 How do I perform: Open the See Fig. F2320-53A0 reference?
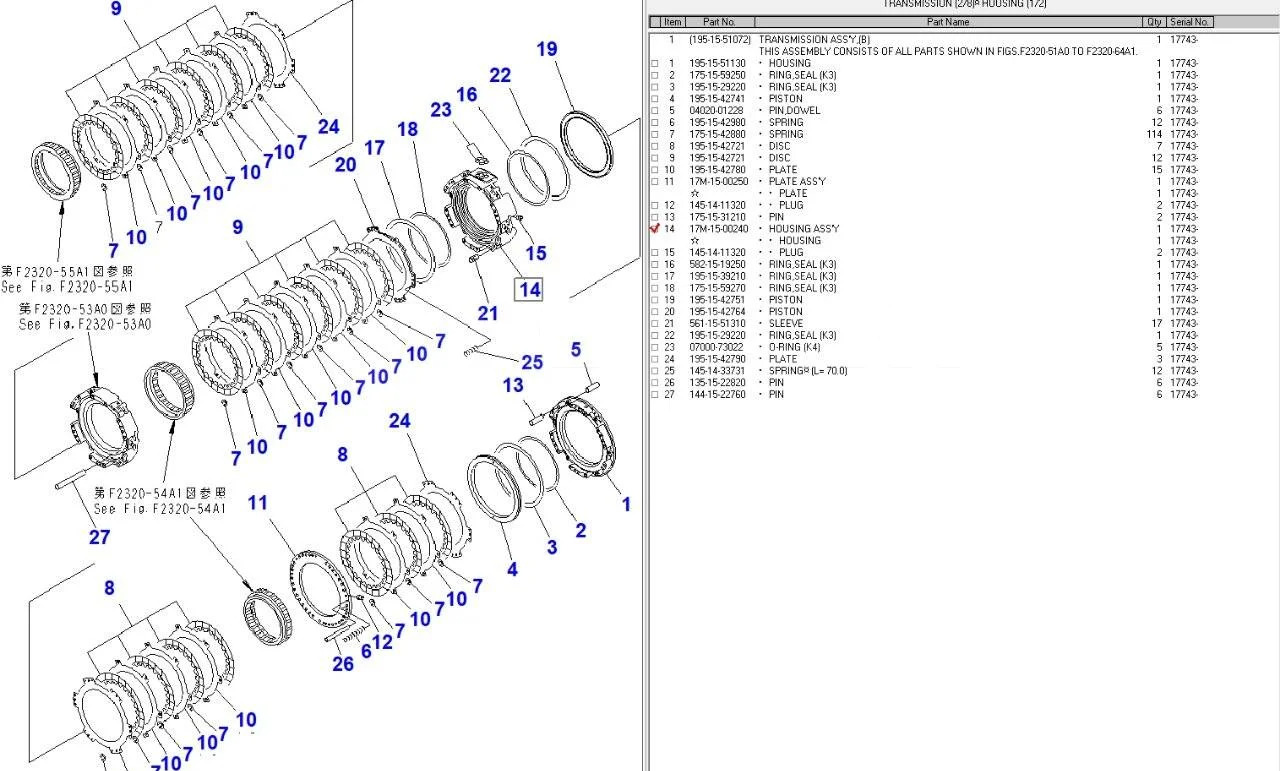[x=85, y=325]
